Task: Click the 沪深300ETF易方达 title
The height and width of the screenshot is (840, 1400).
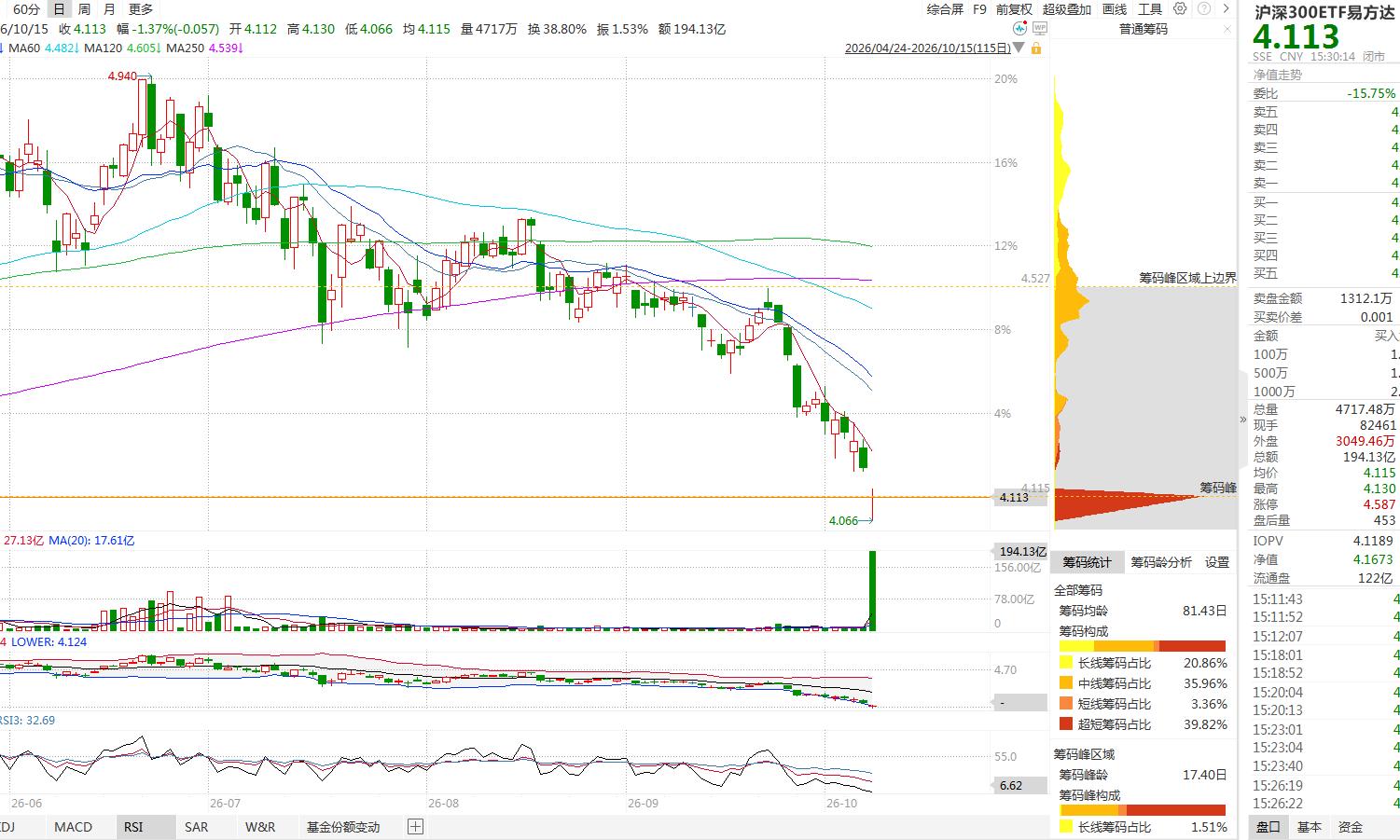Action: [x=1324, y=12]
